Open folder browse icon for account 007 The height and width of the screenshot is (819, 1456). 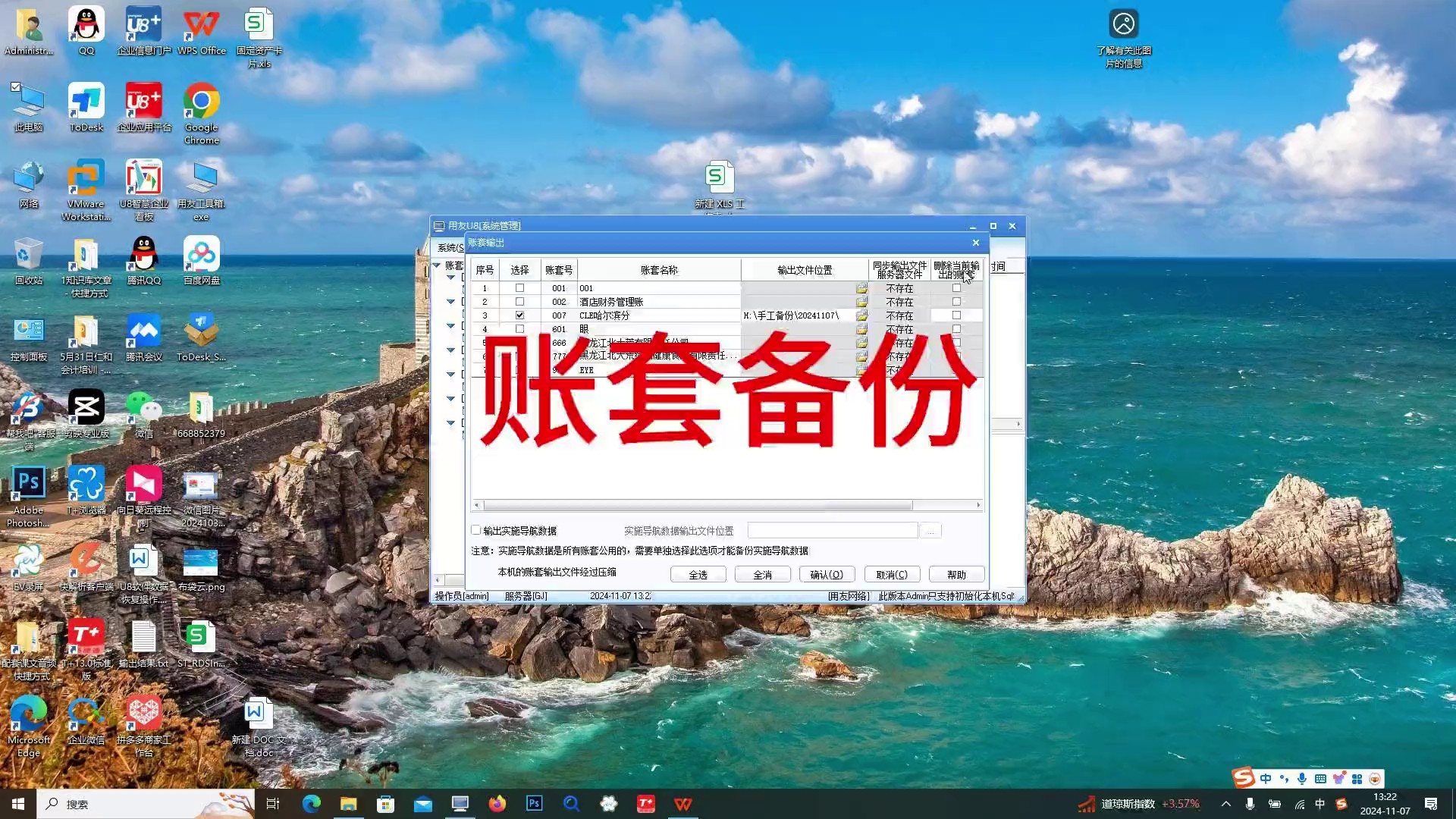coord(861,315)
